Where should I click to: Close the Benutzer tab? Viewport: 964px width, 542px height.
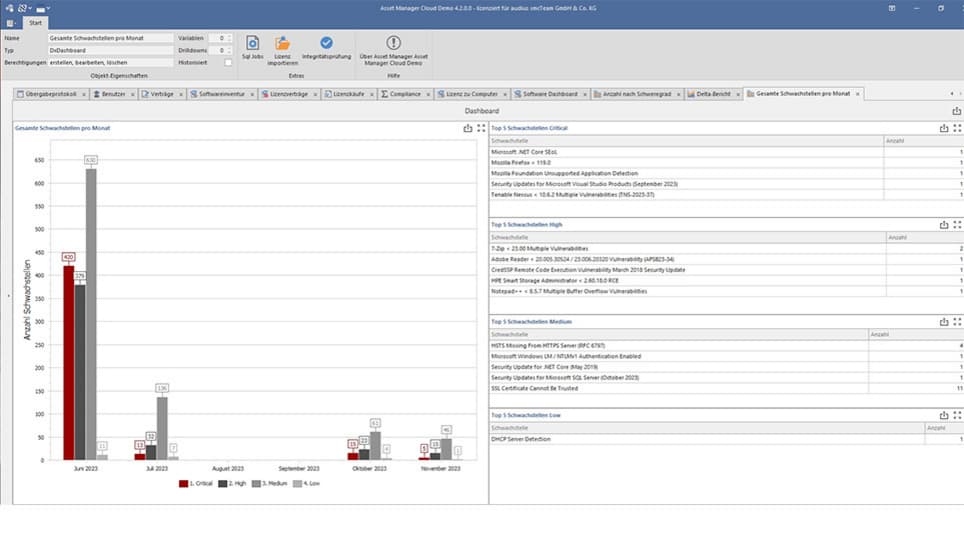pyautogui.click(x=132, y=95)
